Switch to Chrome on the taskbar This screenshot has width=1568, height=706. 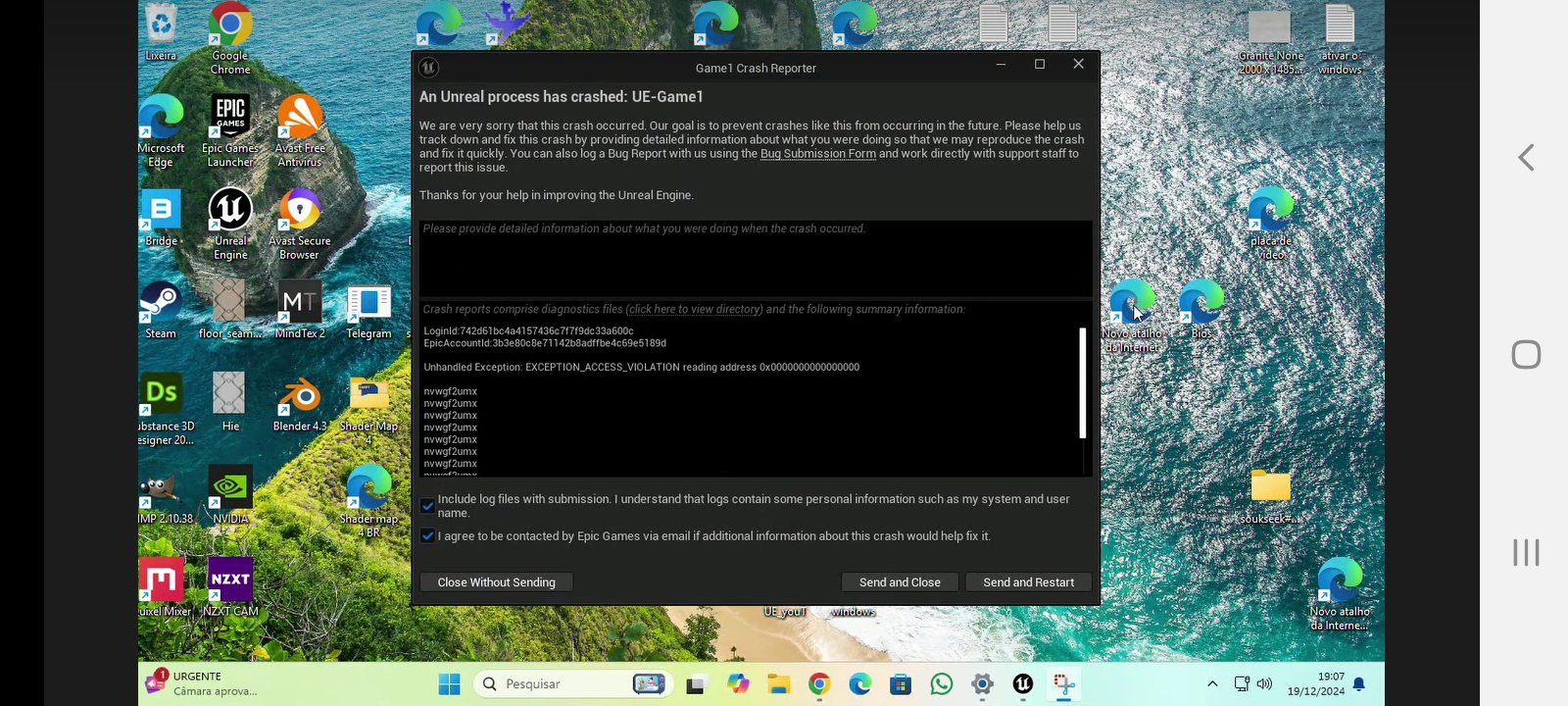click(x=819, y=684)
